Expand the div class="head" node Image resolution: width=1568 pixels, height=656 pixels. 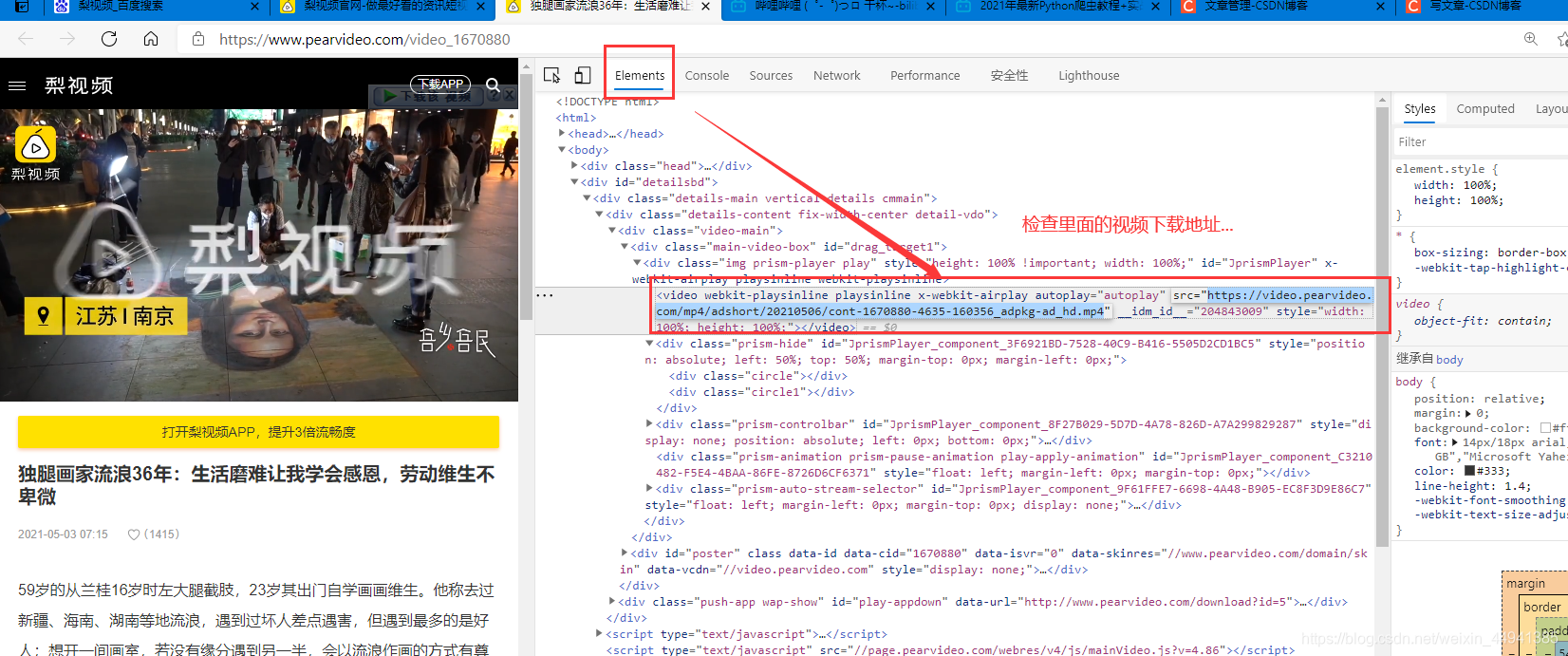[x=574, y=166]
